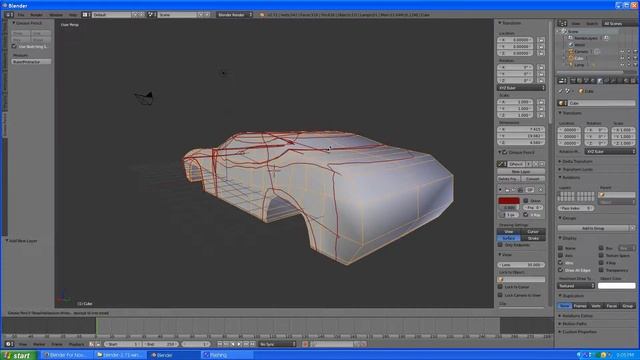This screenshot has width=640, height=360.
Task: Open the screen layout browse icon
Action: 86,15
